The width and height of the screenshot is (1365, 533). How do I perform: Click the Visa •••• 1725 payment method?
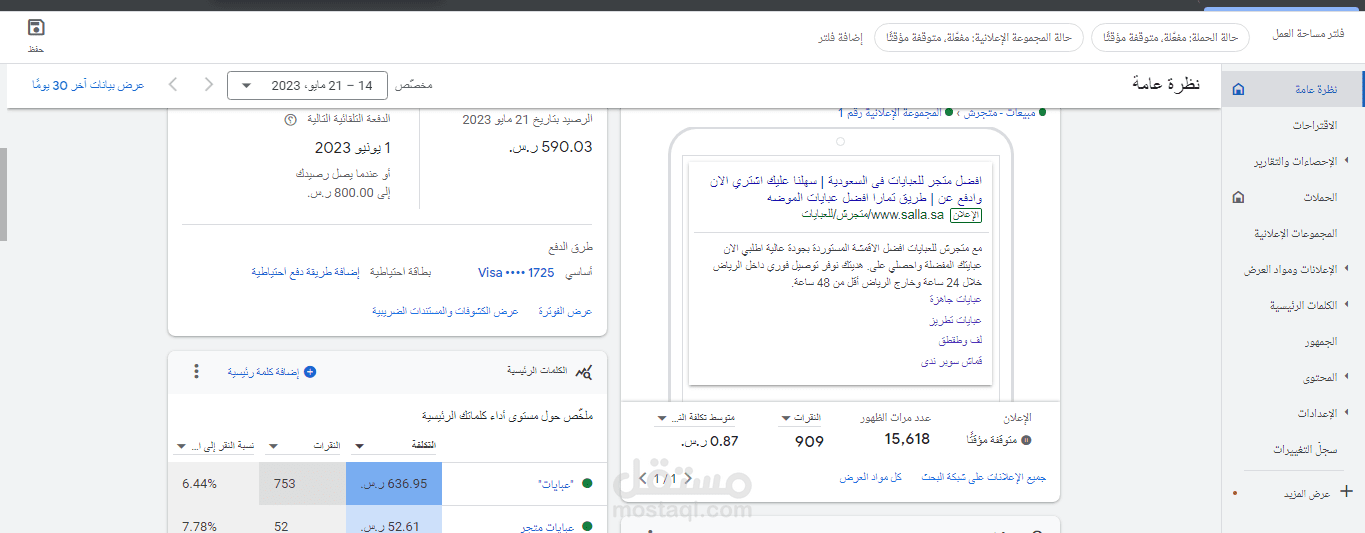coord(516,272)
